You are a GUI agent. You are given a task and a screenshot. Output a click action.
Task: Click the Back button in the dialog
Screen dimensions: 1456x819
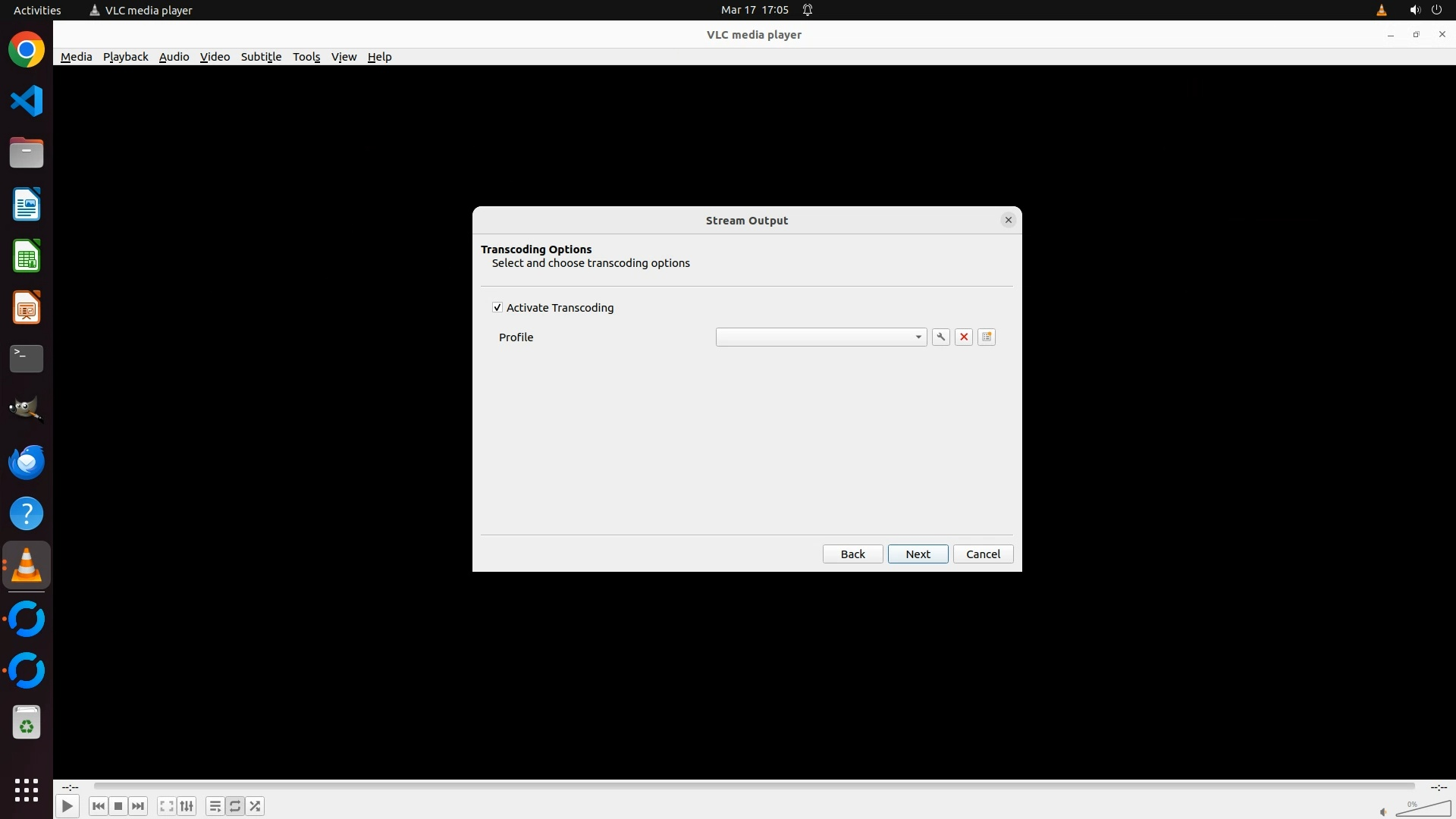pos(852,554)
